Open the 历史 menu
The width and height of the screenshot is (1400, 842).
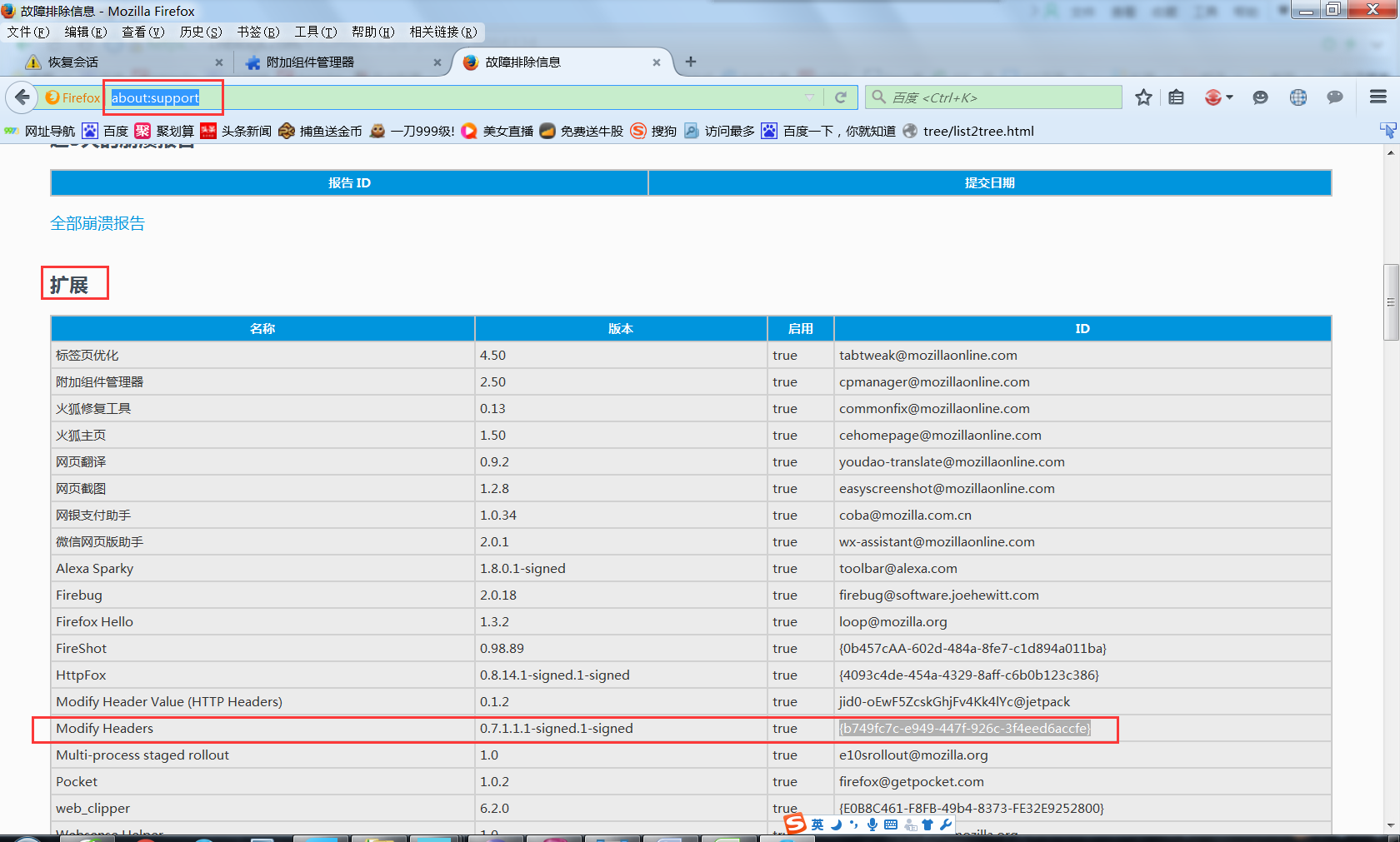201,32
